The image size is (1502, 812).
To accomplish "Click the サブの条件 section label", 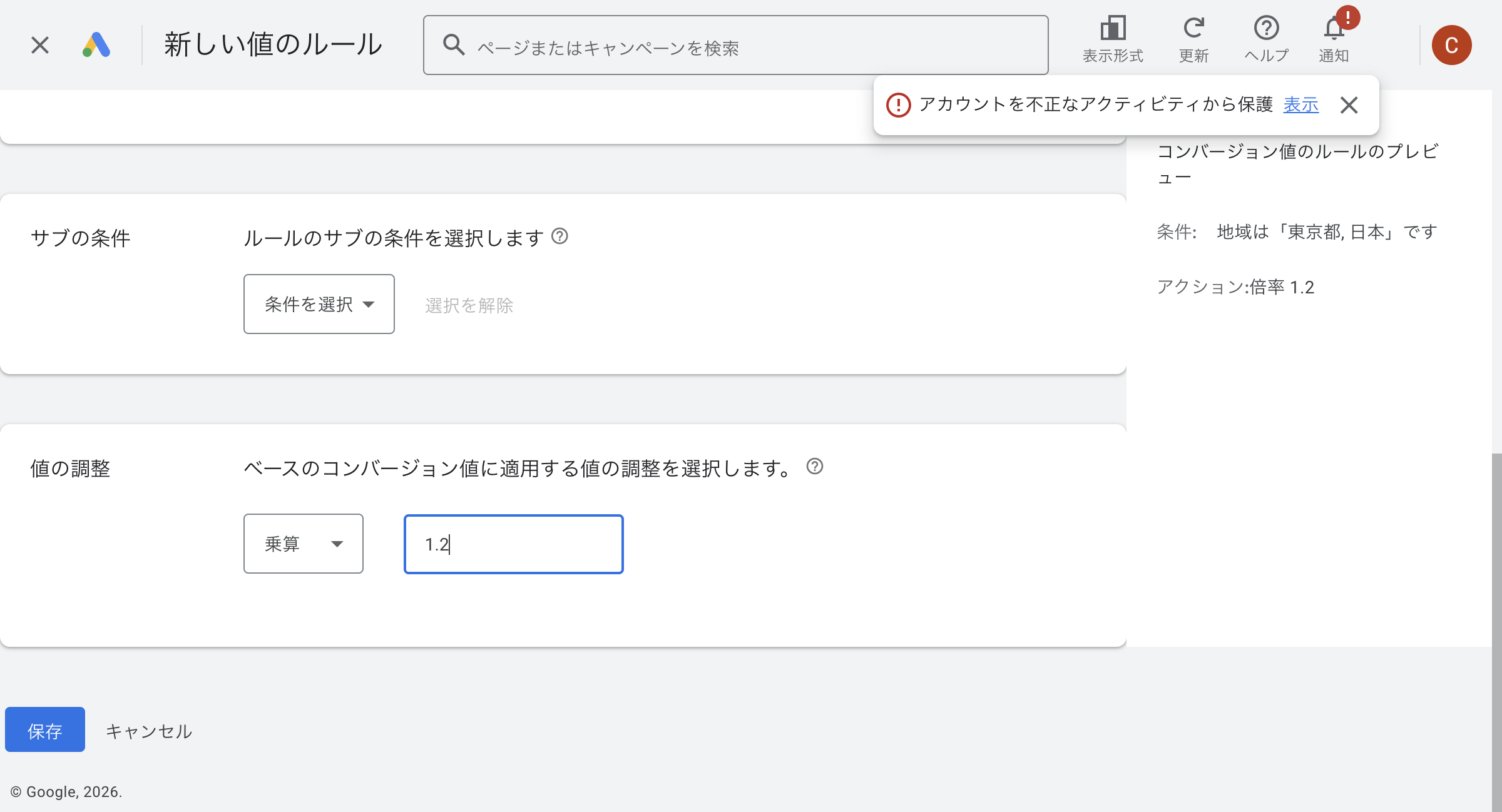I will coord(80,238).
